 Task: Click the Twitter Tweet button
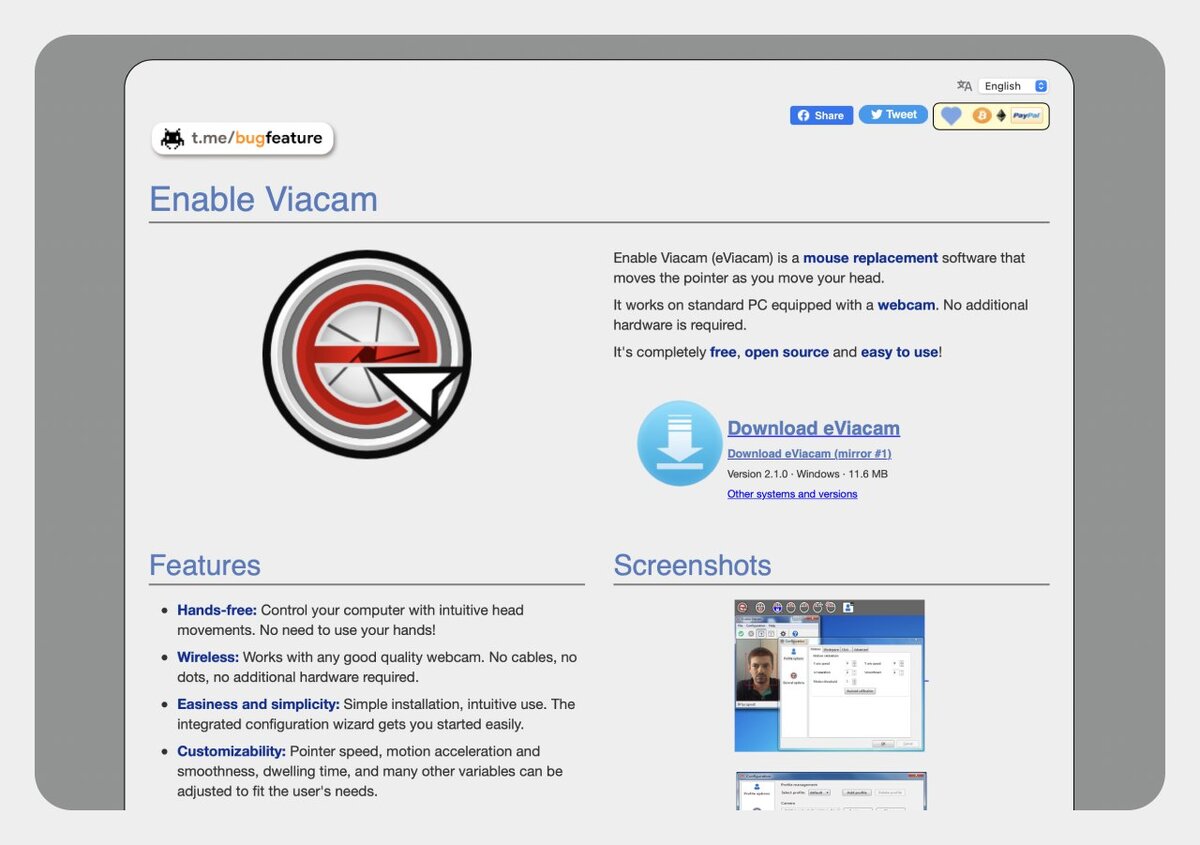click(893, 114)
